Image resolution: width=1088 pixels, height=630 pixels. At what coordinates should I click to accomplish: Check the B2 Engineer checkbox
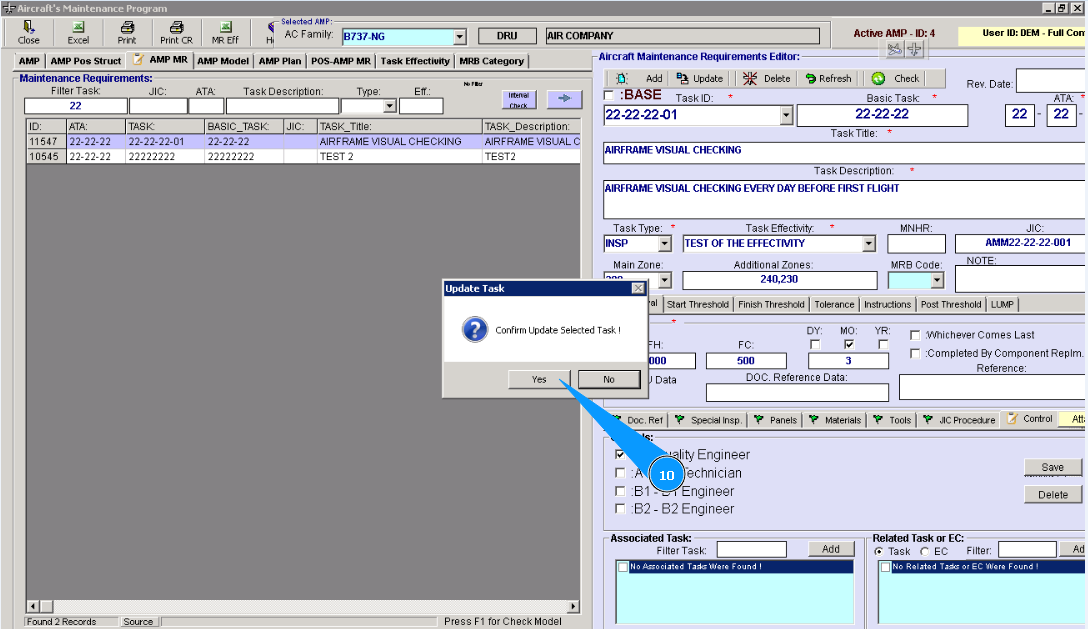(x=620, y=509)
